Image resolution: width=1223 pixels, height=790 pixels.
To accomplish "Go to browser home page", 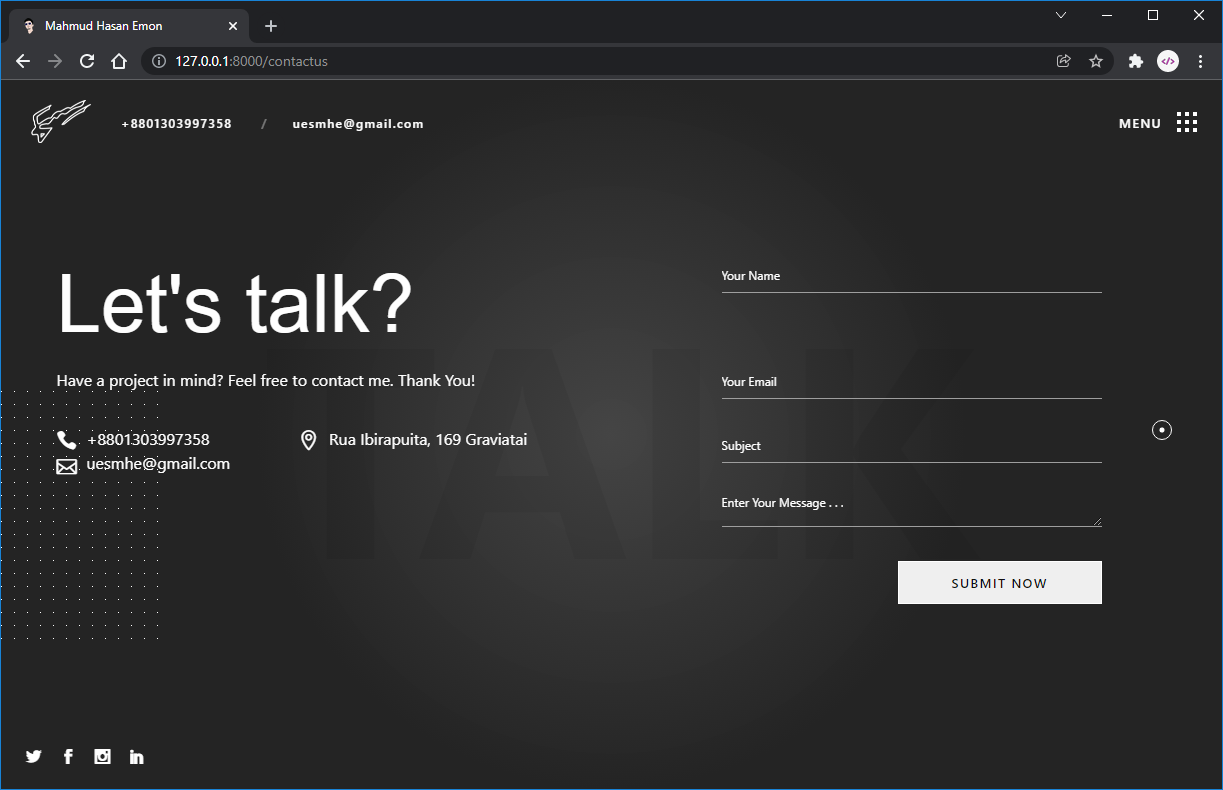I will click(119, 61).
